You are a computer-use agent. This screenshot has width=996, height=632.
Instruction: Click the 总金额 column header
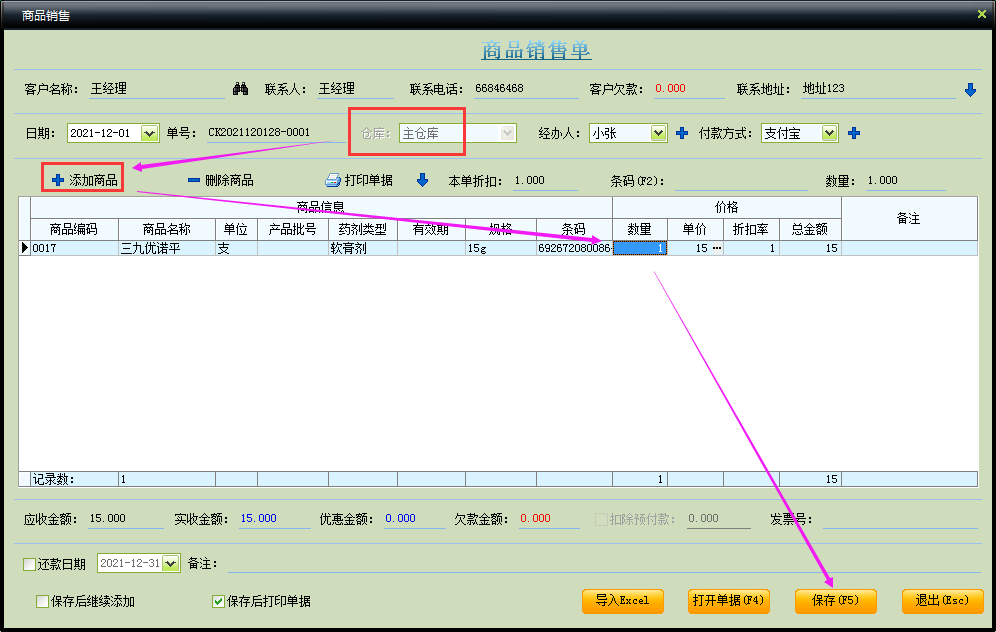[x=810, y=229]
